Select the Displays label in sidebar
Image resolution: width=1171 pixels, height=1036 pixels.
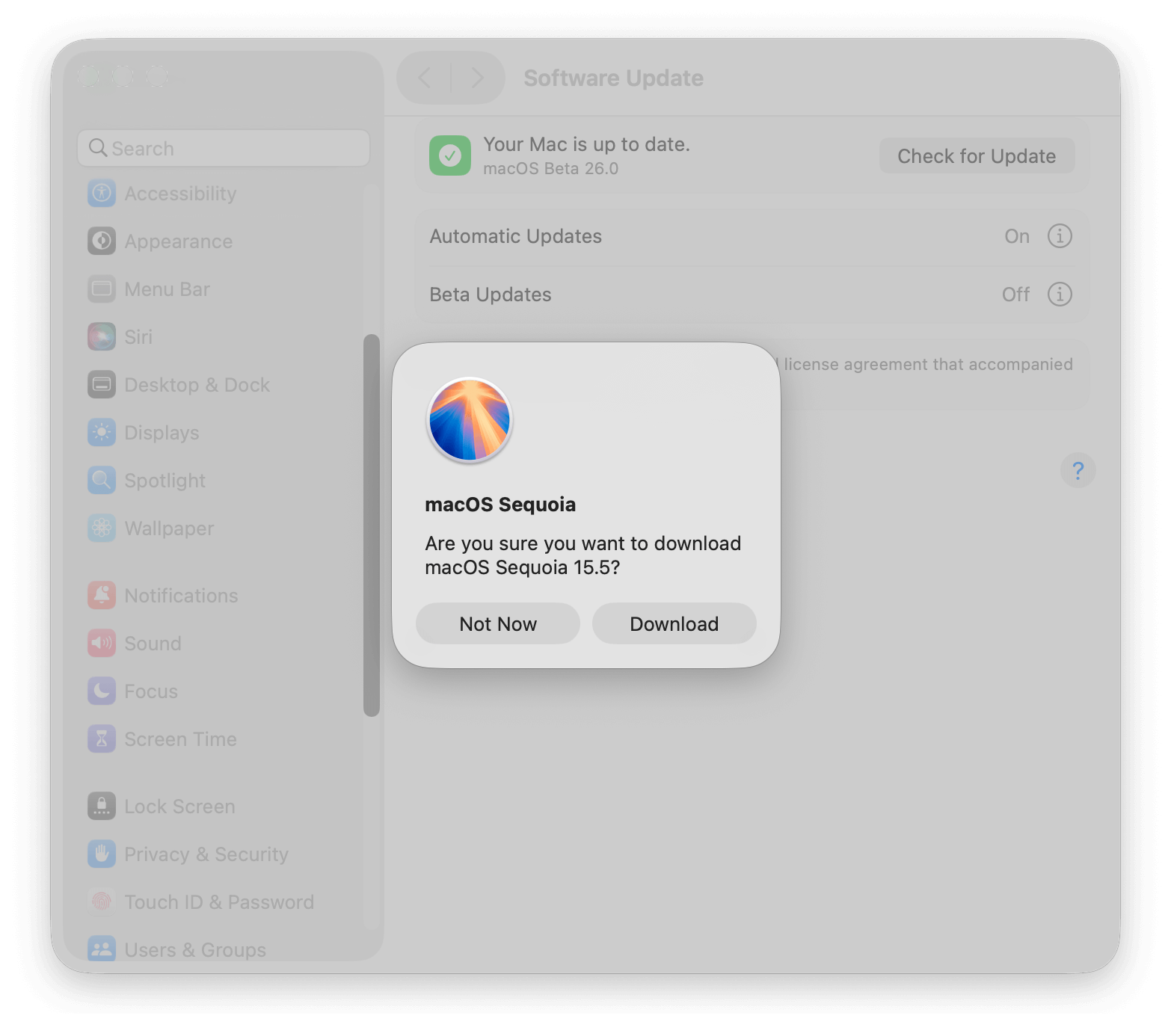tap(162, 433)
